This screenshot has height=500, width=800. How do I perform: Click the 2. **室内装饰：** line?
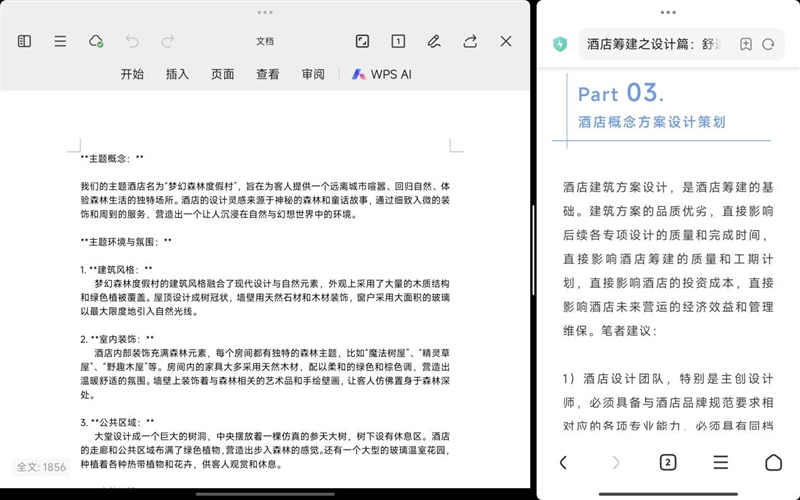tap(117, 339)
